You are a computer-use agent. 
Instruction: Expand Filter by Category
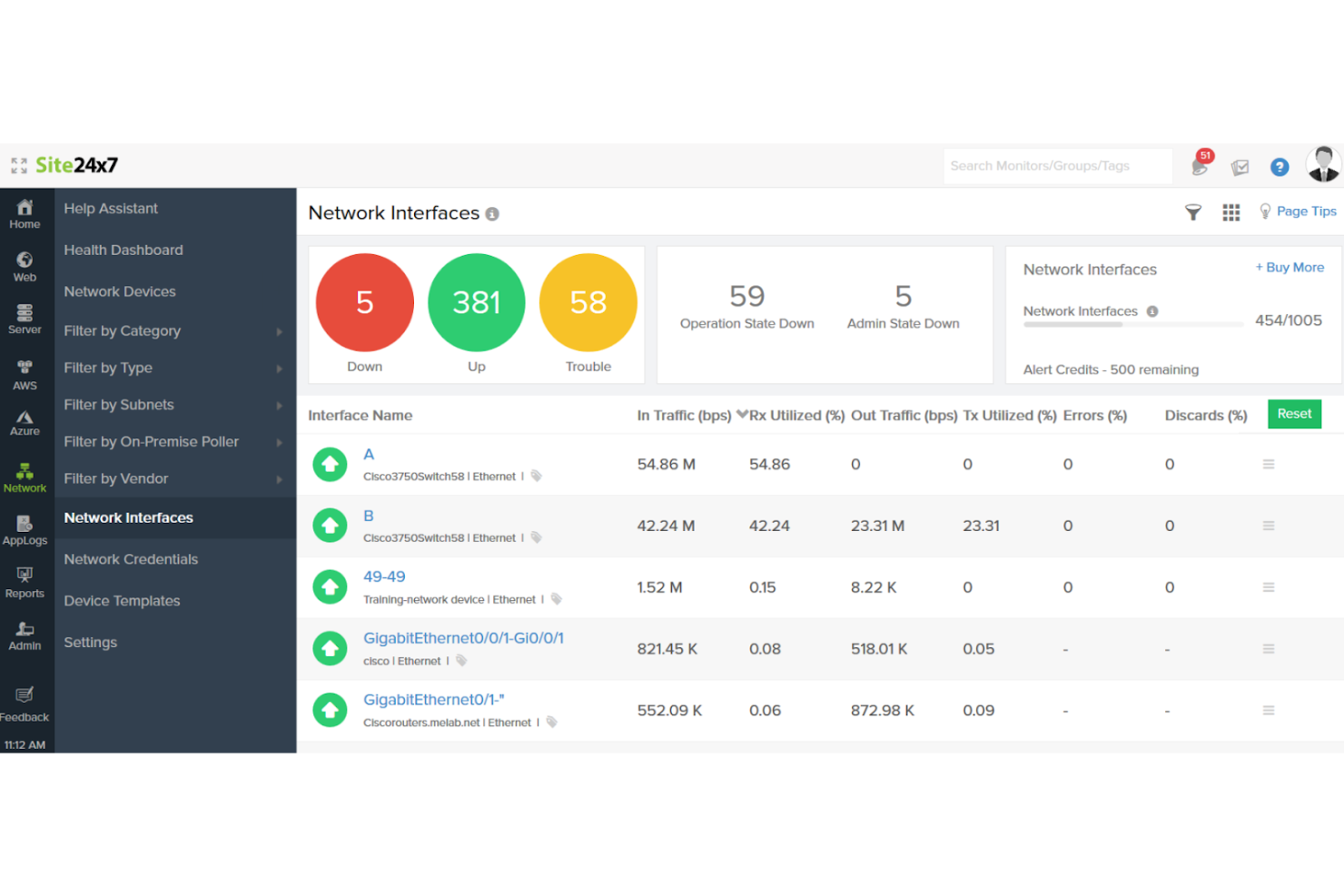click(123, 330)
